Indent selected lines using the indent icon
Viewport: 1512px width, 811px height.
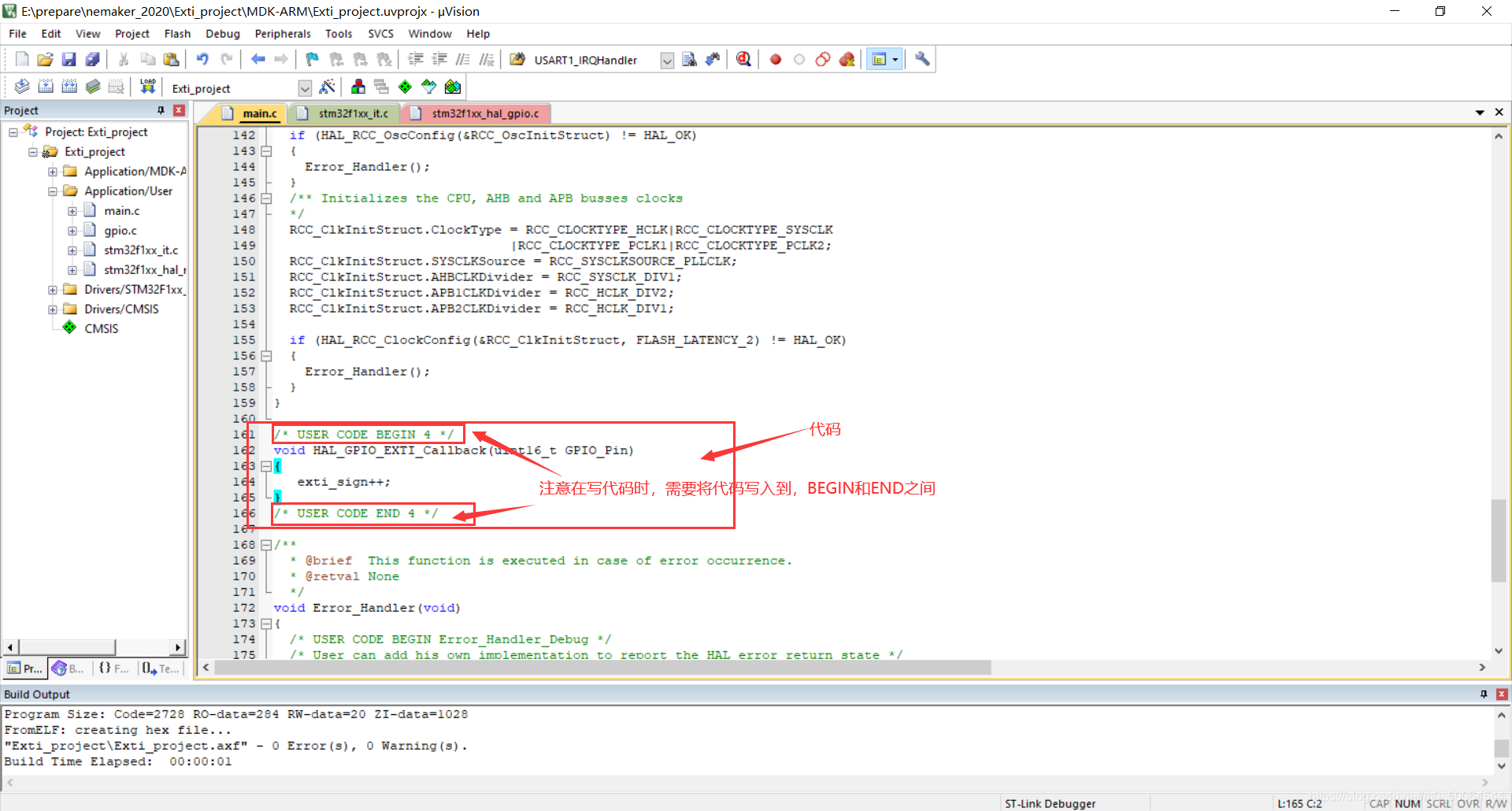[416, 59]
